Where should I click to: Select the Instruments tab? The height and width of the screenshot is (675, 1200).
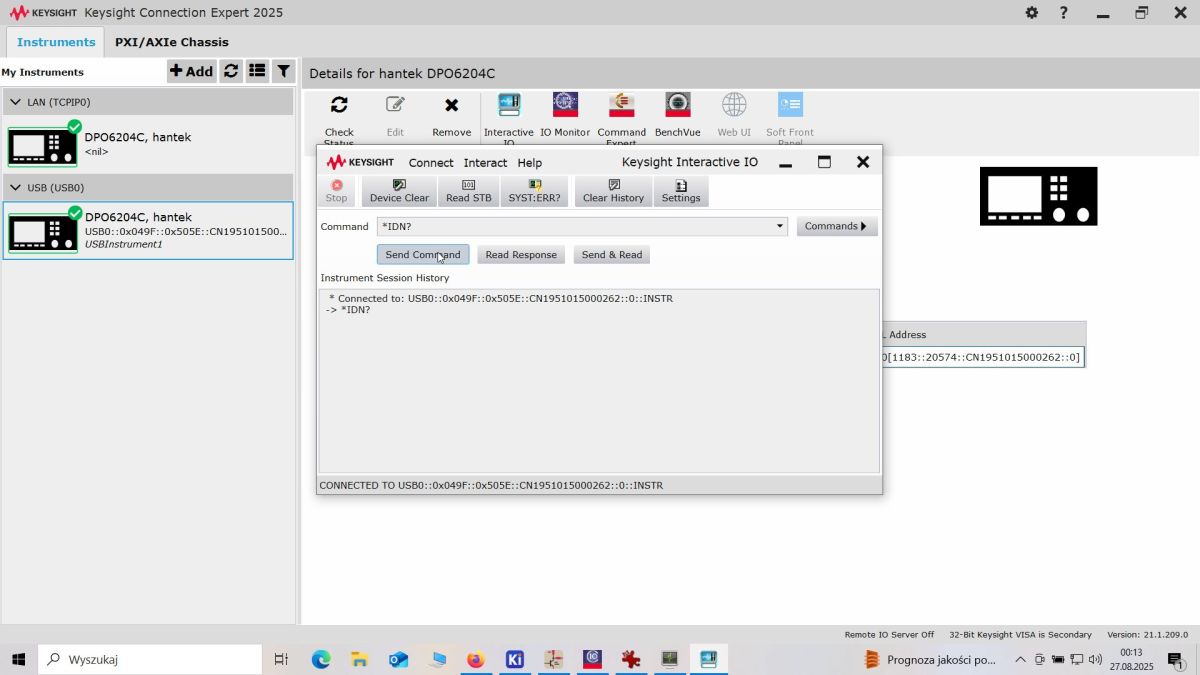(56, 42)
